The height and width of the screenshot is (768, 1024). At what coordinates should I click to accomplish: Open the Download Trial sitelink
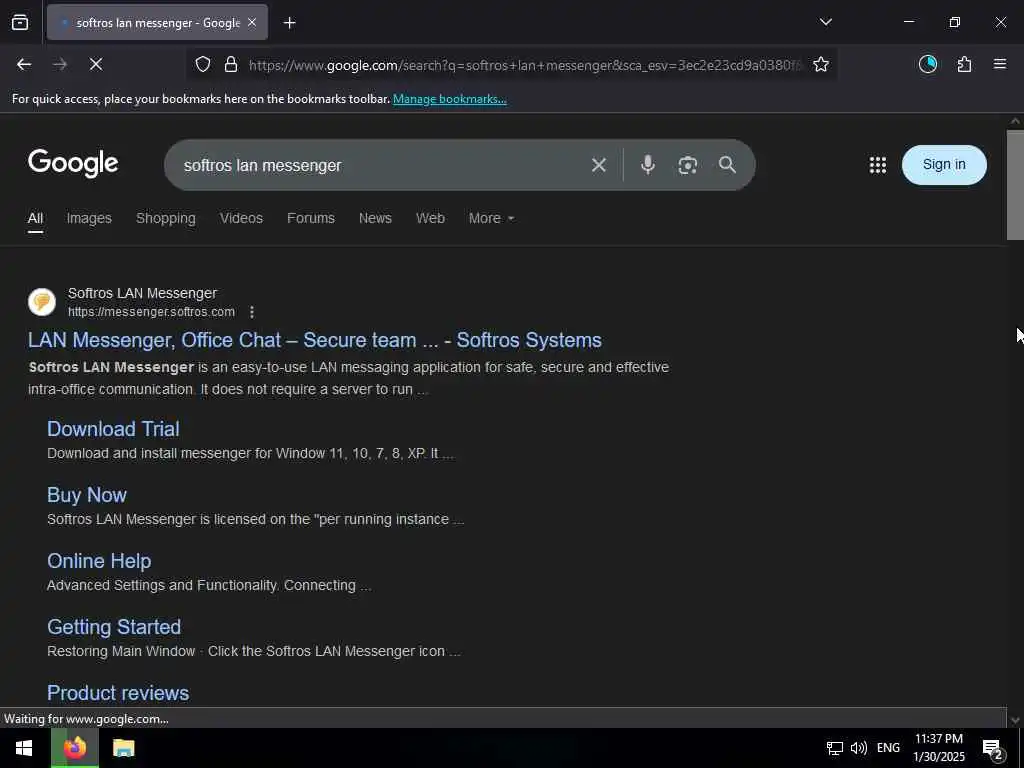tap(113, 429)
